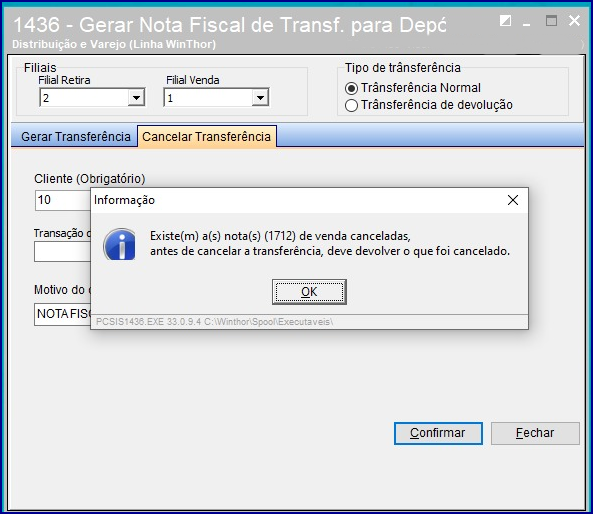
Task: Select Trânsferência Normal radio button
Action: coord(351,89)
